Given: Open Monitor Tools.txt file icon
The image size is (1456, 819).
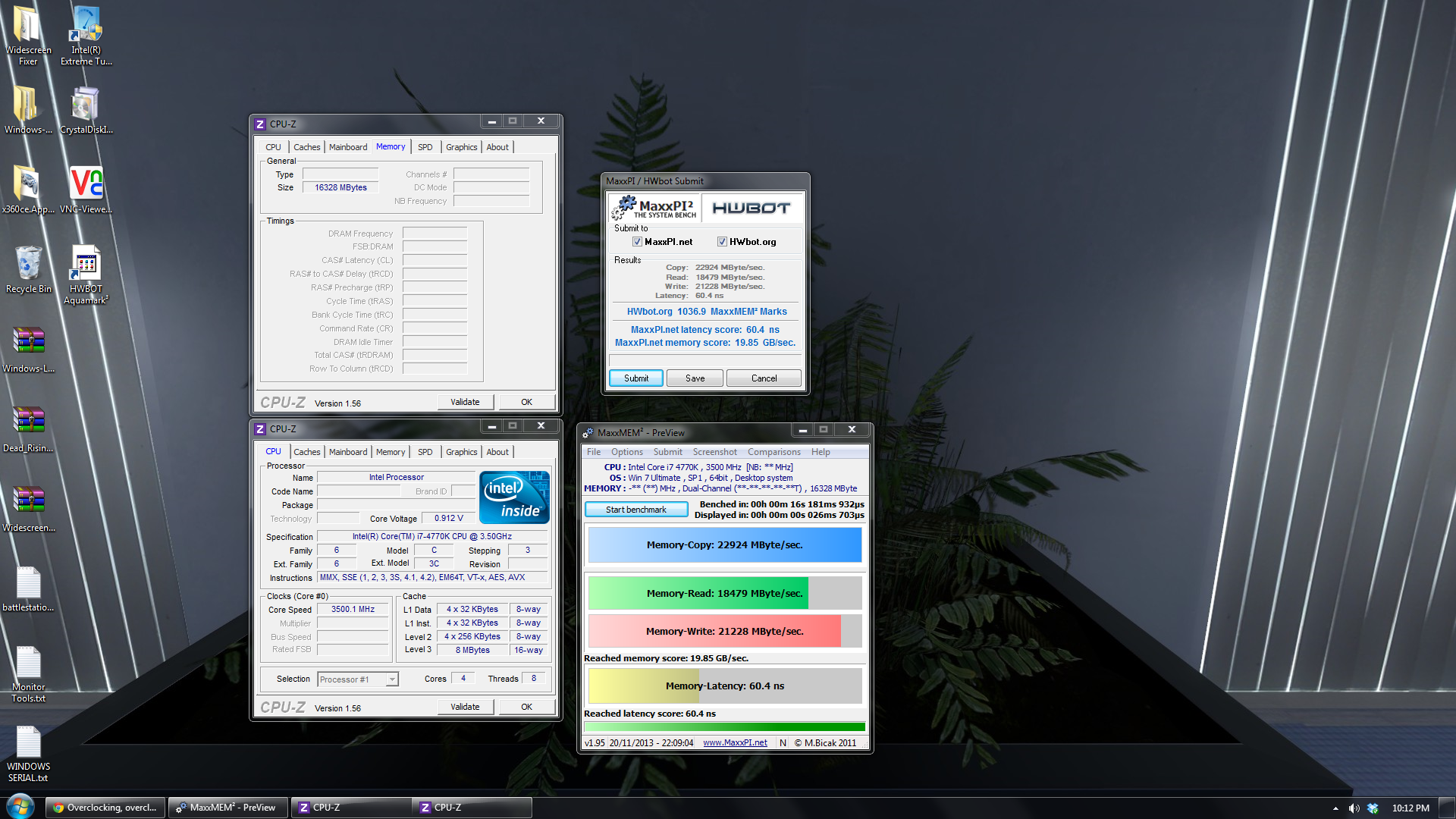Looking at the screenshot, I should coord(28,673).
